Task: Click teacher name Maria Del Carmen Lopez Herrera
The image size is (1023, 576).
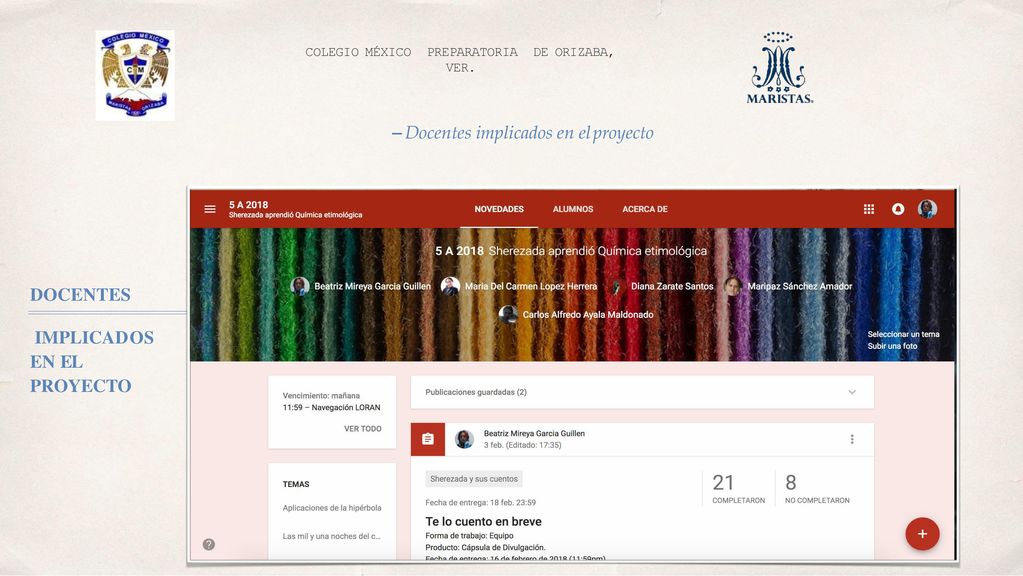Action: pyautogui.click(x=531, y=286)
